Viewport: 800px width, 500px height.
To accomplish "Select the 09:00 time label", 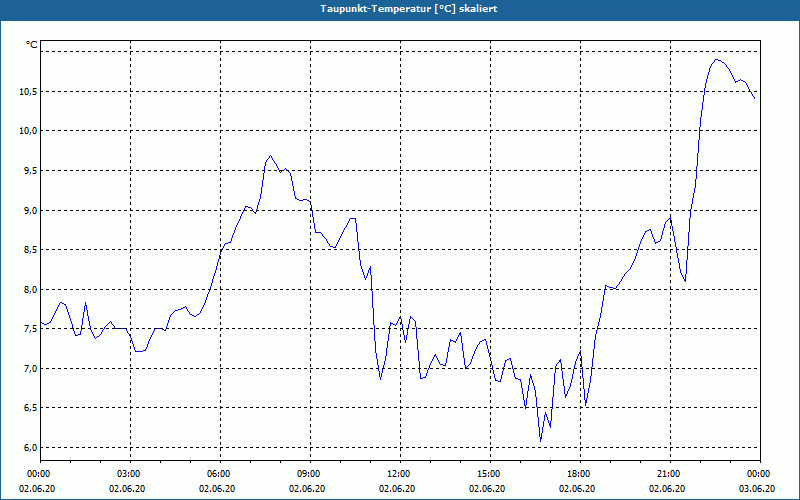I will click(x=310, y=474).
